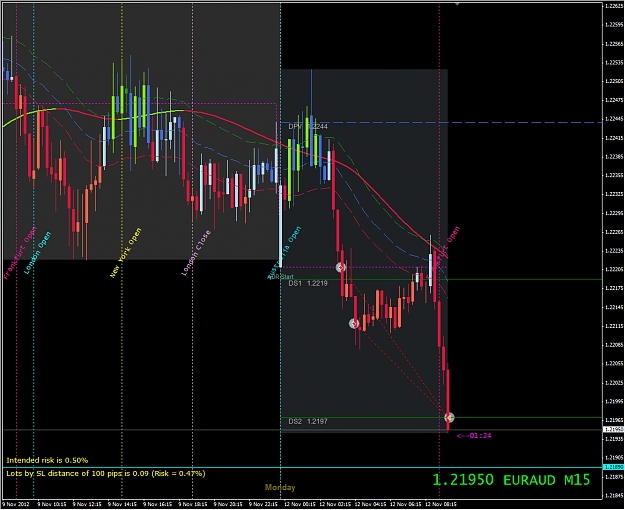
Task: Click the 1.22595 price axis label
Action: coord(614,25)
